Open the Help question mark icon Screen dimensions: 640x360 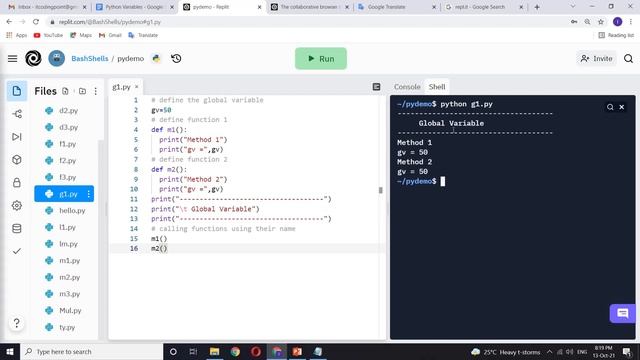(x=17, y=323)
